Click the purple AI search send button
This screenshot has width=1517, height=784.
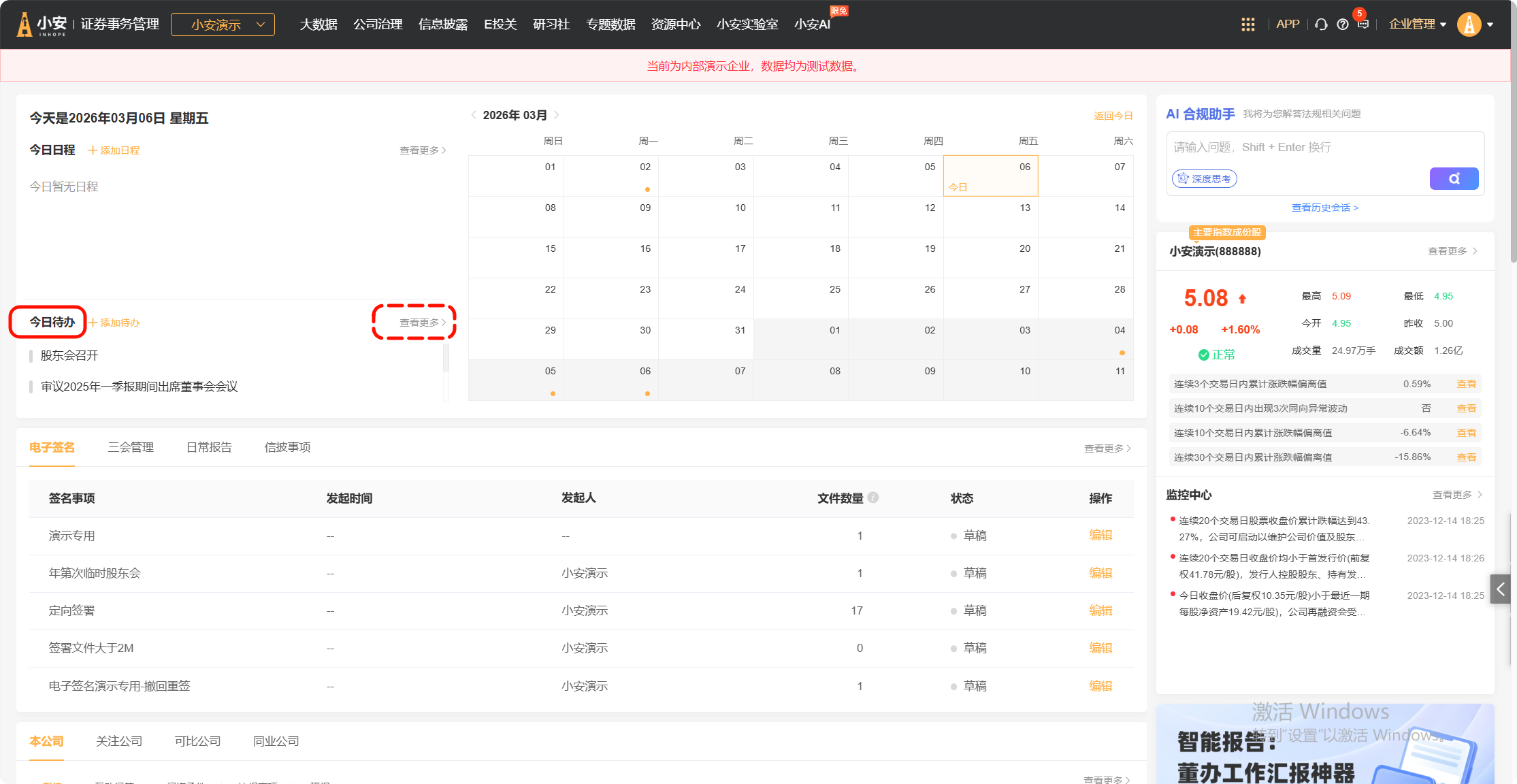tap(1454, 178)
